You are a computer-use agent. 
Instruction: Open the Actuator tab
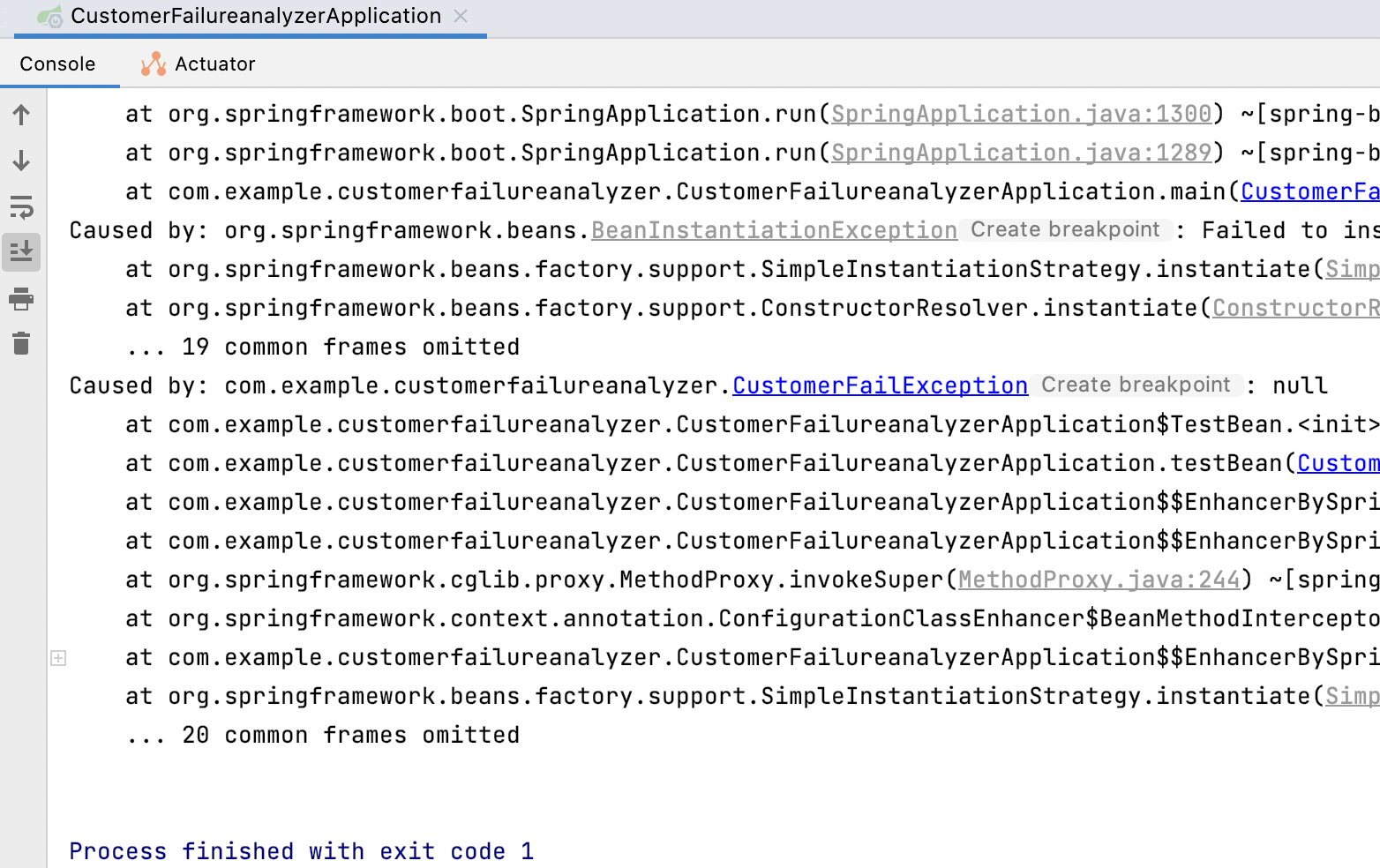[214, 64]
